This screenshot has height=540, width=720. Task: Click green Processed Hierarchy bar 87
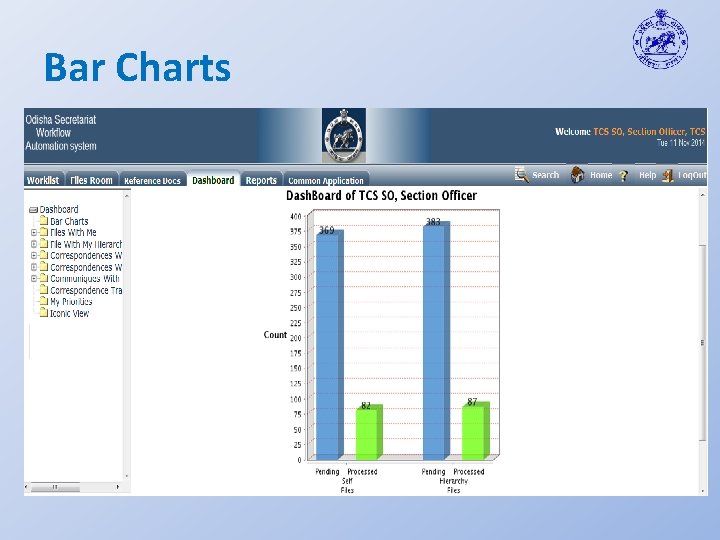(x=475, y=431)
